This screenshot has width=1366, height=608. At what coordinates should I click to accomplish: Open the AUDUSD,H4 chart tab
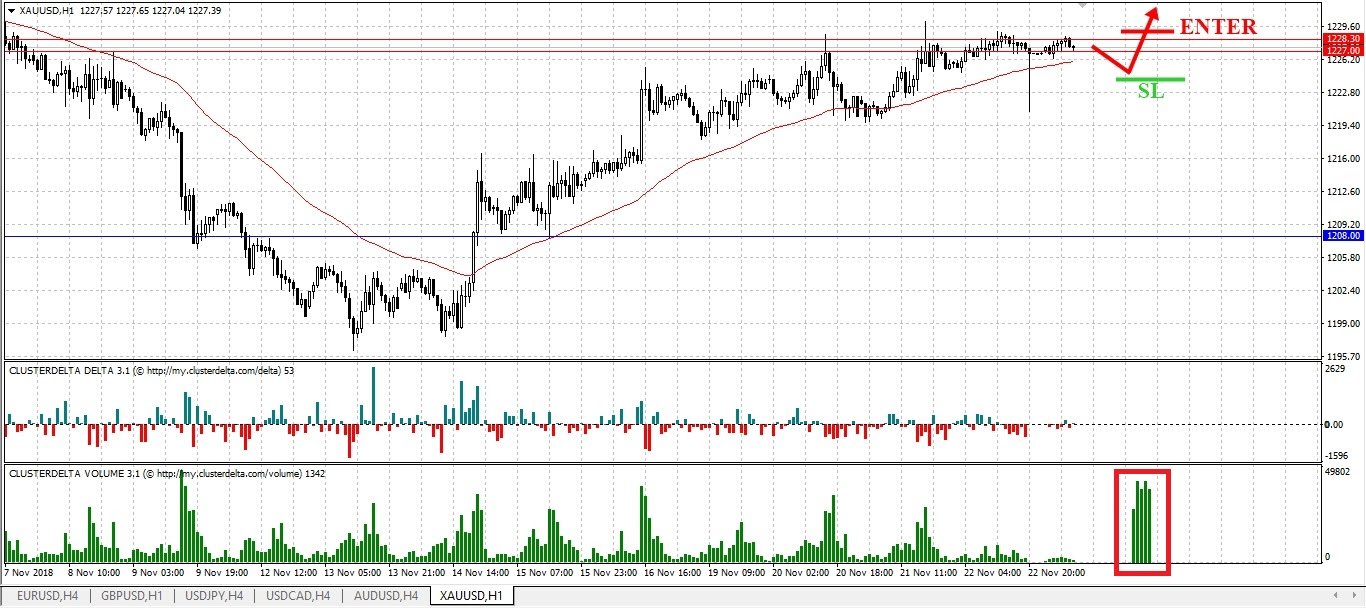386,596
